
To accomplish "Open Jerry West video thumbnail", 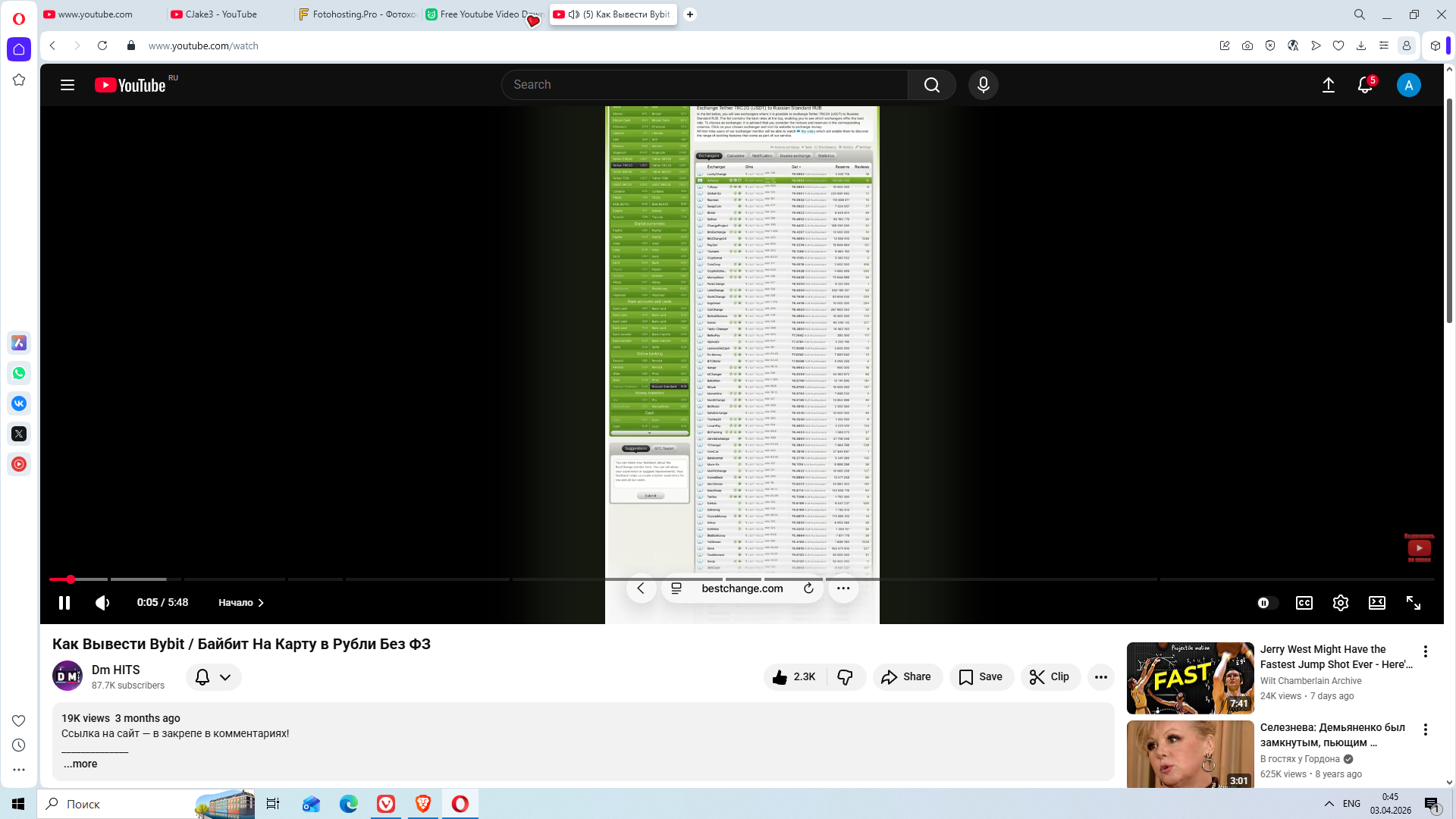I will [x=1190, y=678].
